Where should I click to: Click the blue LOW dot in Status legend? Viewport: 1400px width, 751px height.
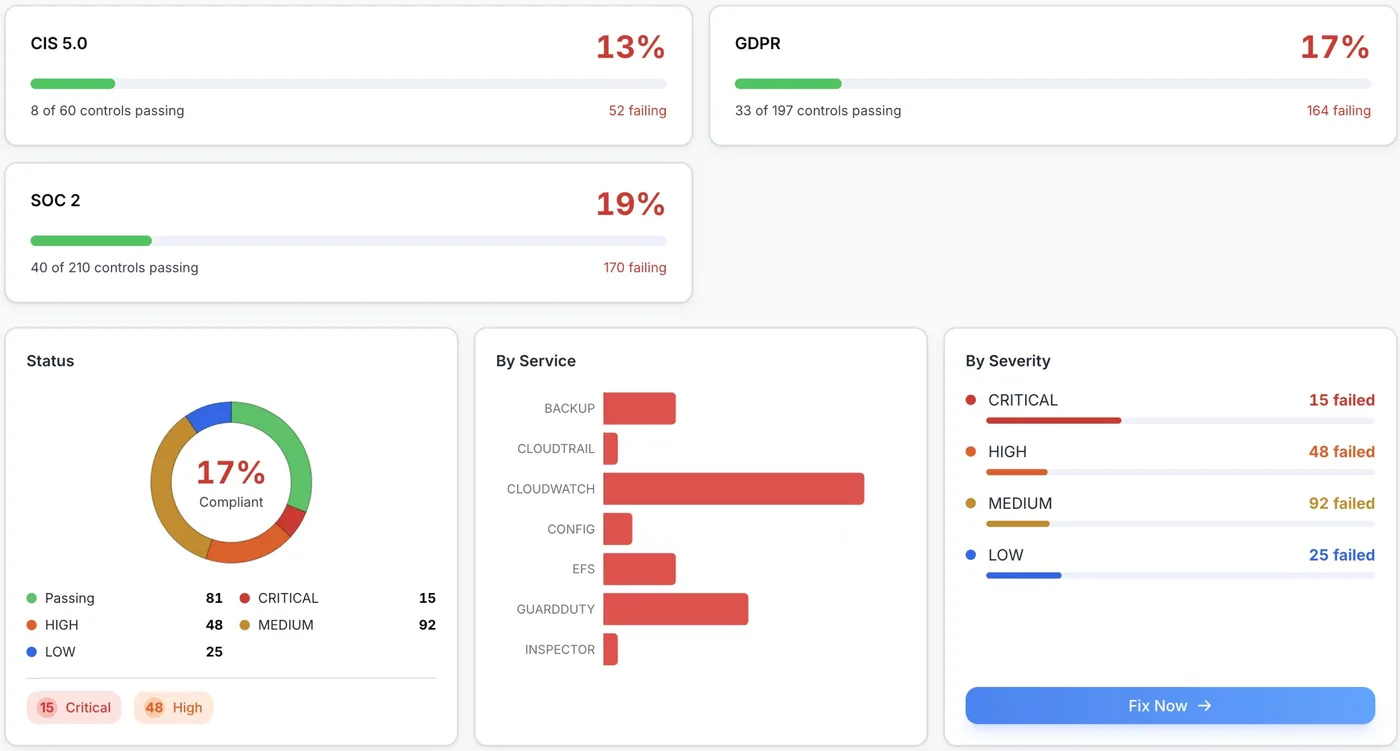point(32,652)
